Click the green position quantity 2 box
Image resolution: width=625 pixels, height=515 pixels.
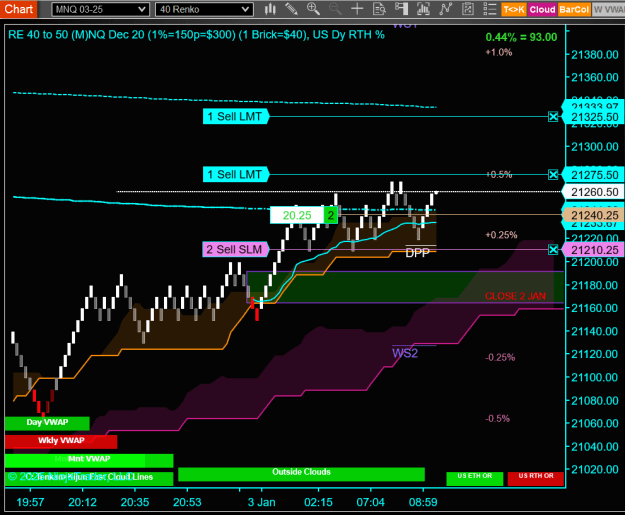click(330, 216)
